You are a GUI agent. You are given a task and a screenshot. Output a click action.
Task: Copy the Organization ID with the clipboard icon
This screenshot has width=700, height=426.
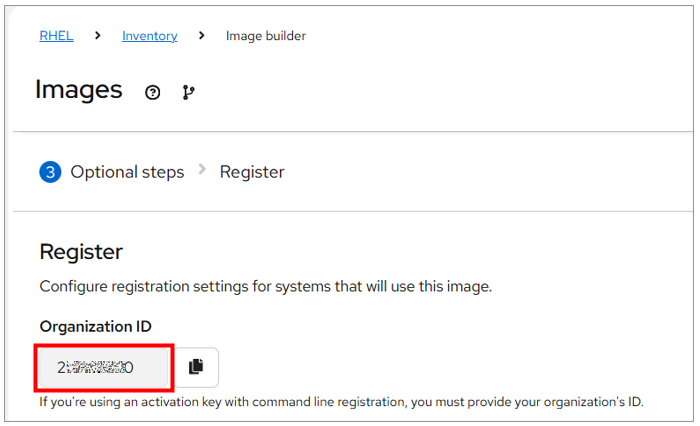[196, 367]
